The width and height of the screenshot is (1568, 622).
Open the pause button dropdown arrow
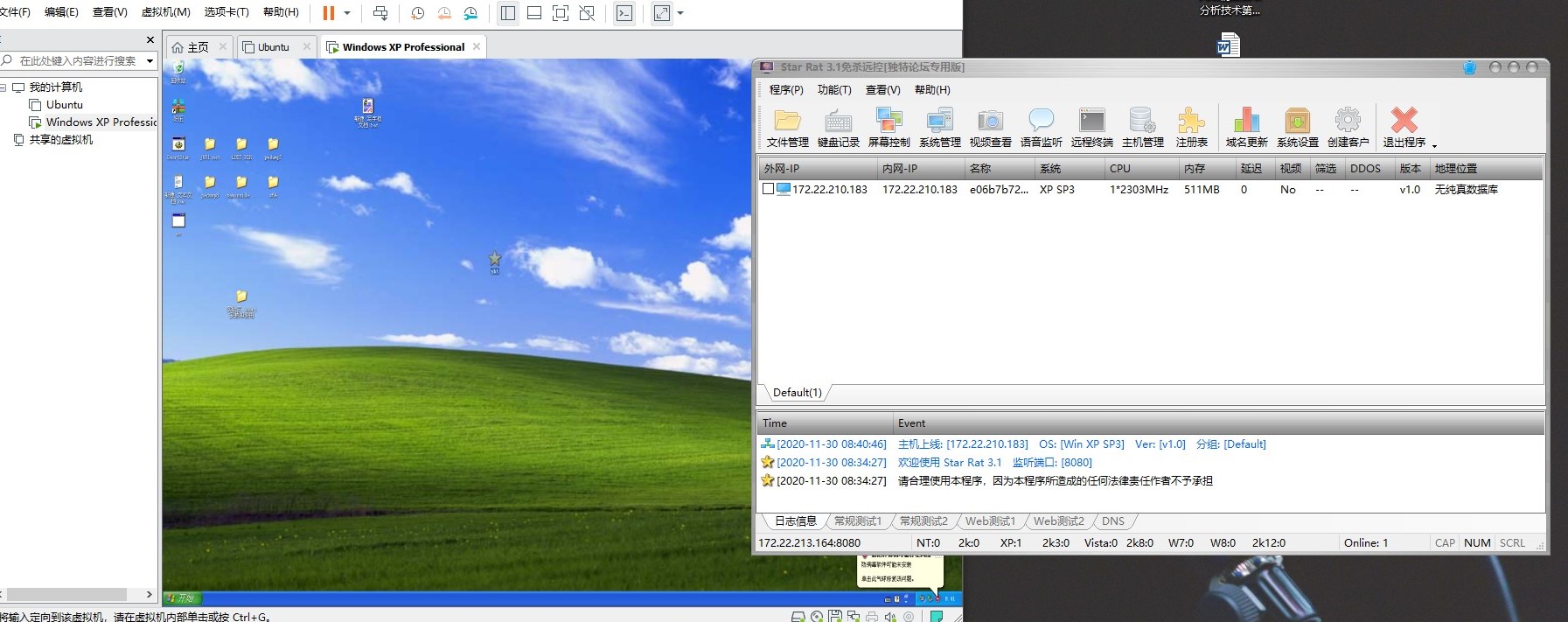click(347, 13)
